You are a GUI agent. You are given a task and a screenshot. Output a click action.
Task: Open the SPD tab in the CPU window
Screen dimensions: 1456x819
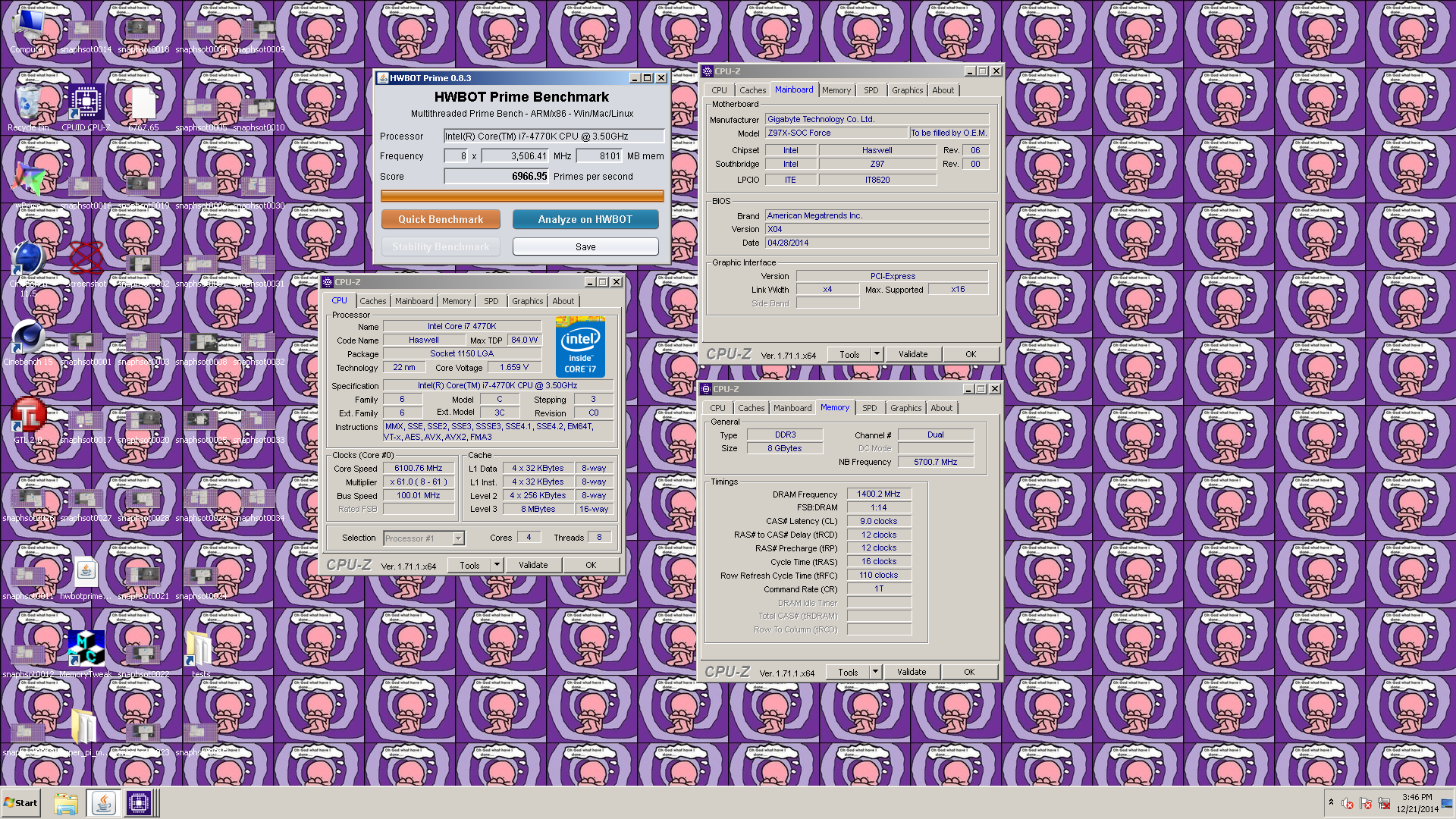(x=491, y=301)
